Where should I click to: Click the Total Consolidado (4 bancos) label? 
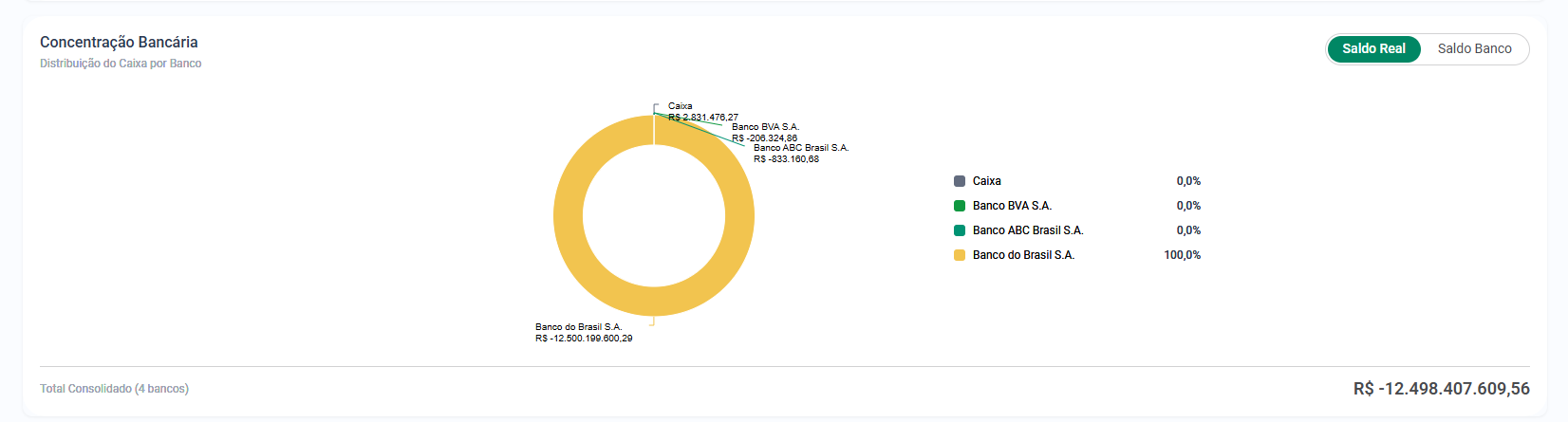pyautogui.click(x=114, y=389)
